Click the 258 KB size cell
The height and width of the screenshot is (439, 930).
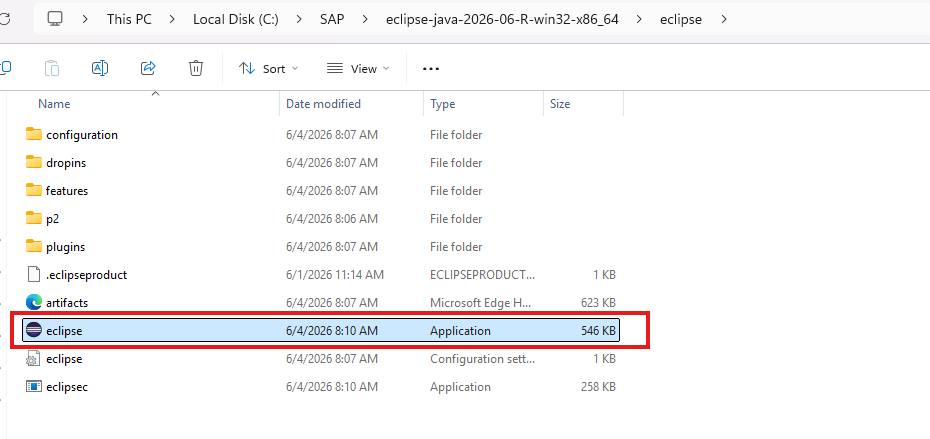(598, 387)
